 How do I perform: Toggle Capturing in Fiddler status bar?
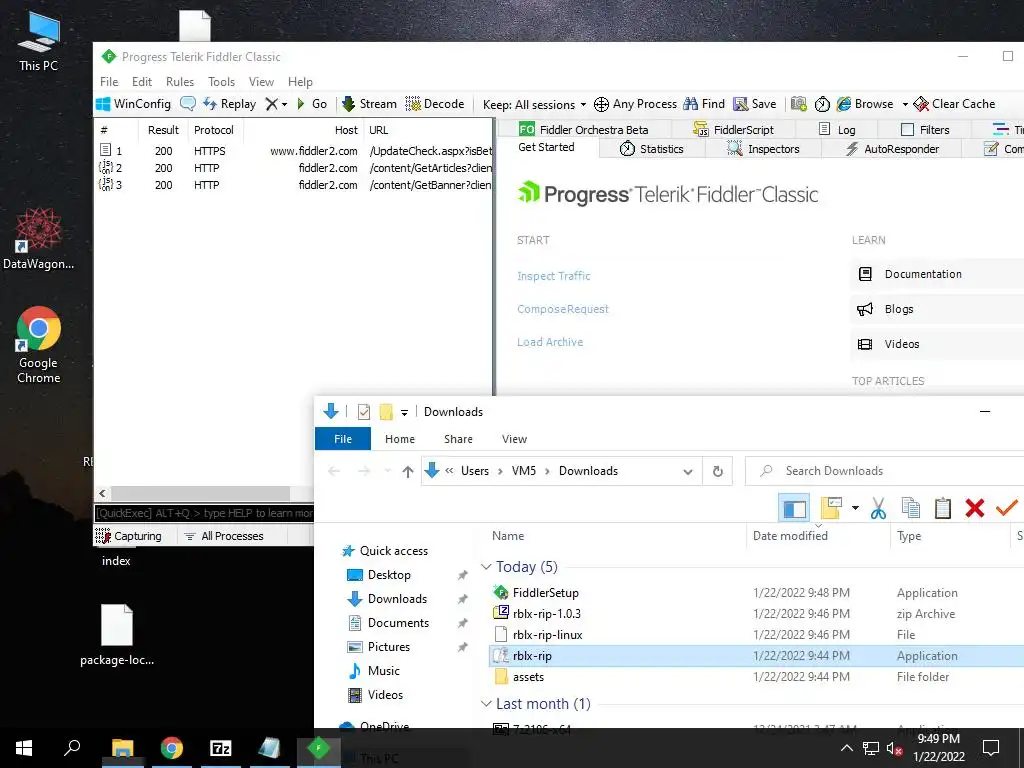[x=129, y=536]
